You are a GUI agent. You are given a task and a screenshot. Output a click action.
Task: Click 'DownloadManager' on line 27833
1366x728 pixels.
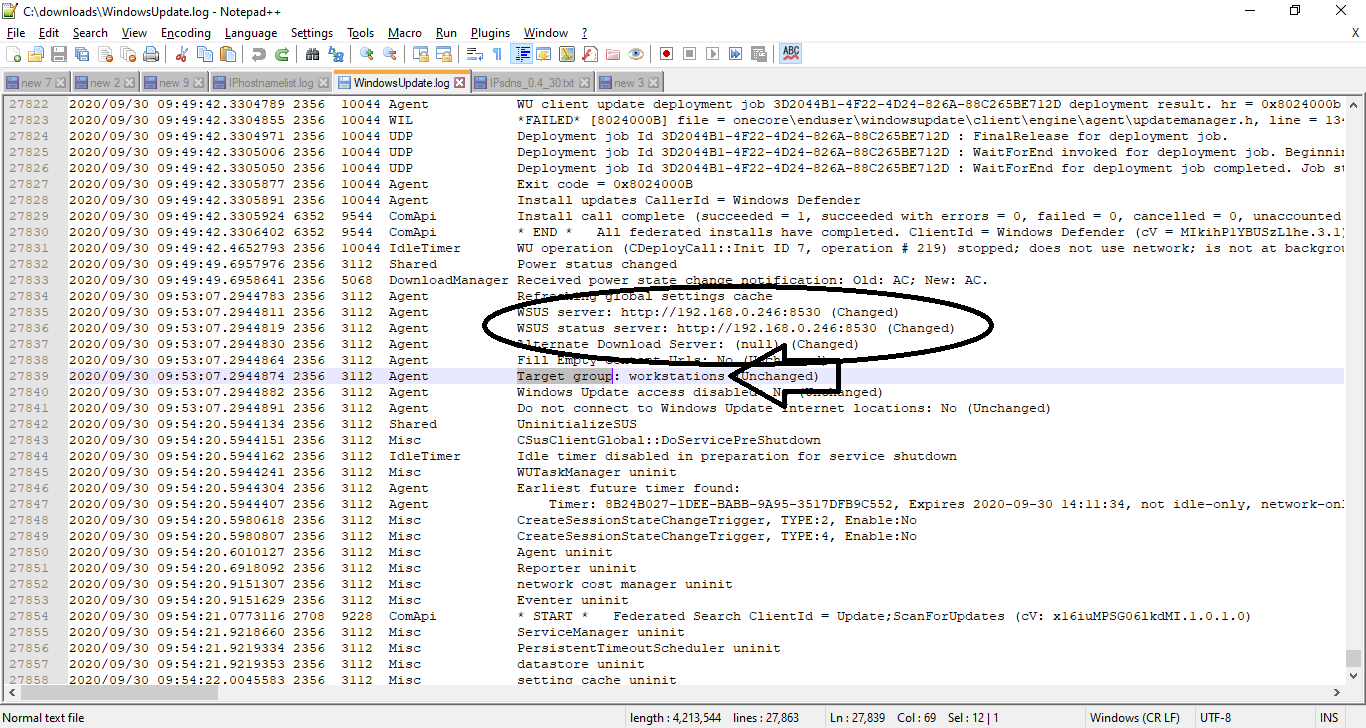[449, 280]
